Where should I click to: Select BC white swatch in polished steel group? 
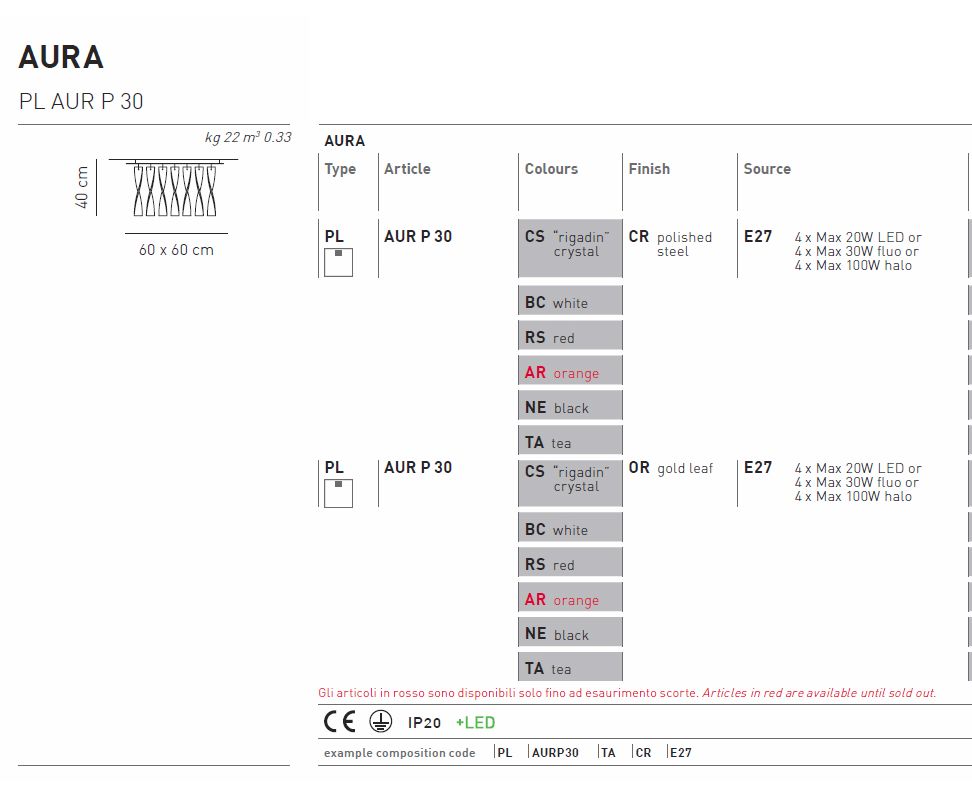[570, 302]
